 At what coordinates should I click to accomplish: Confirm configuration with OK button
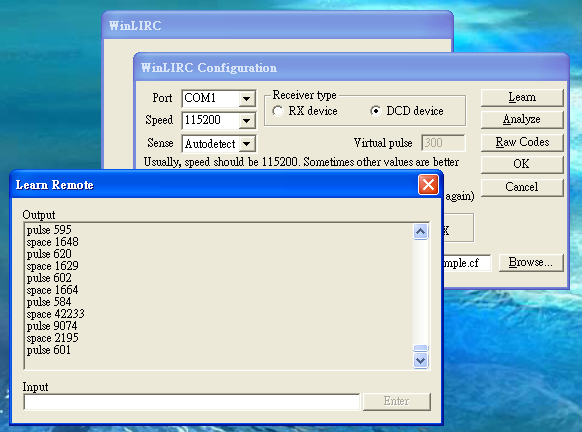522,164
